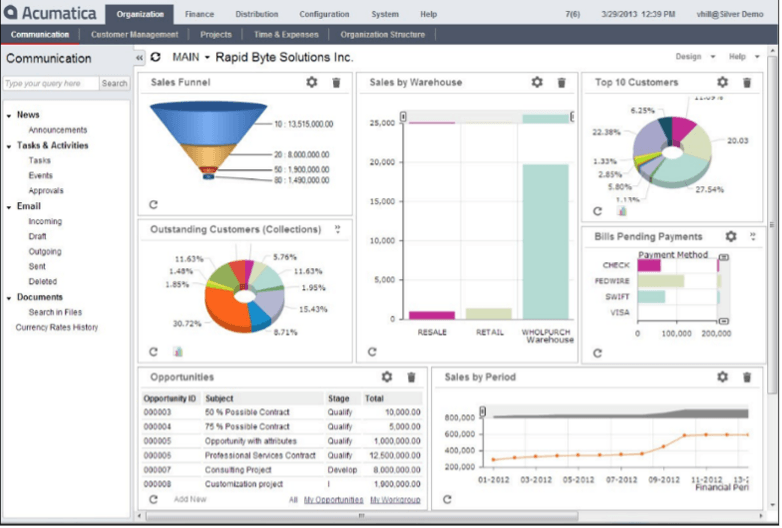Screen dimensions: 782x528
Task: Delete the Sales by Period widget
Action: [x=747, y=377]
